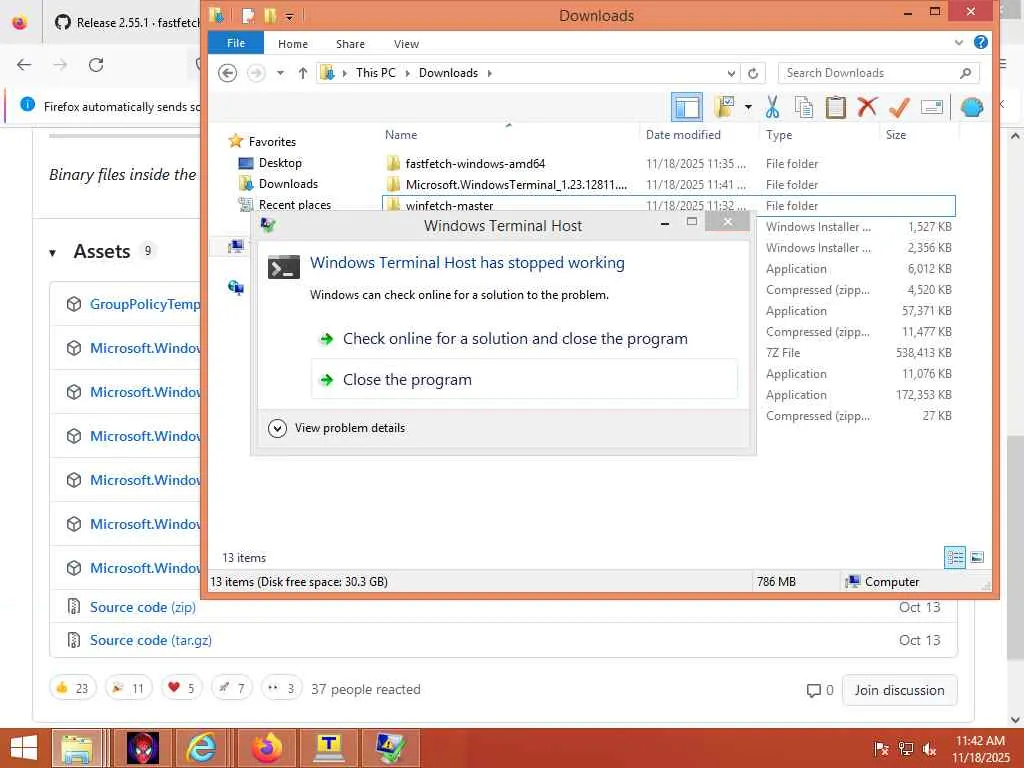Select Desktop in Favorites sidebar
This screenshot has height=768, width=1024.
click(x=280, y=163)
